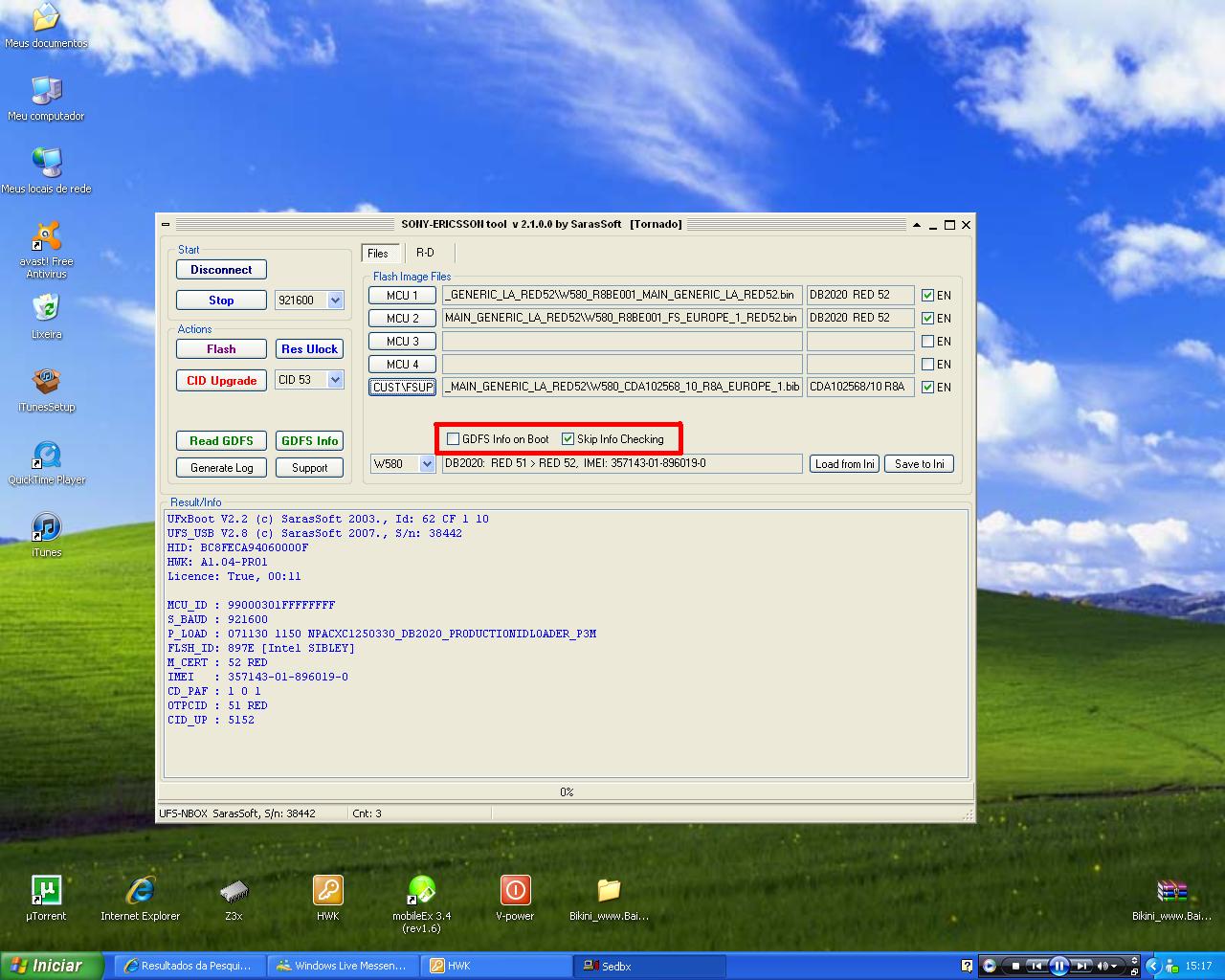Stop playback in Media Player toolbar
The image size is (1225, 980).
(x=1015, y=966)
